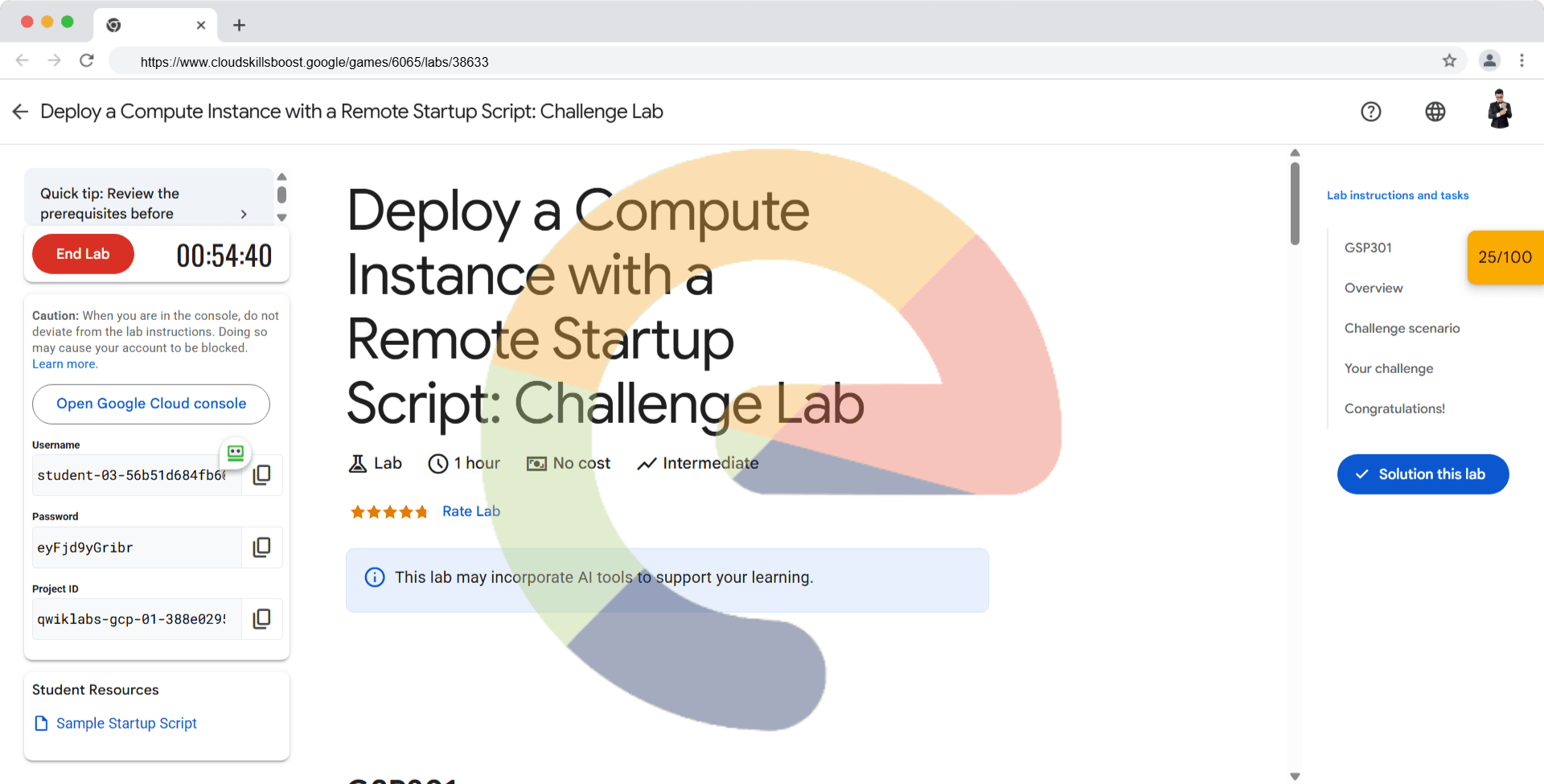
Task: Click the five-star rating
Action: pos(389,511)
